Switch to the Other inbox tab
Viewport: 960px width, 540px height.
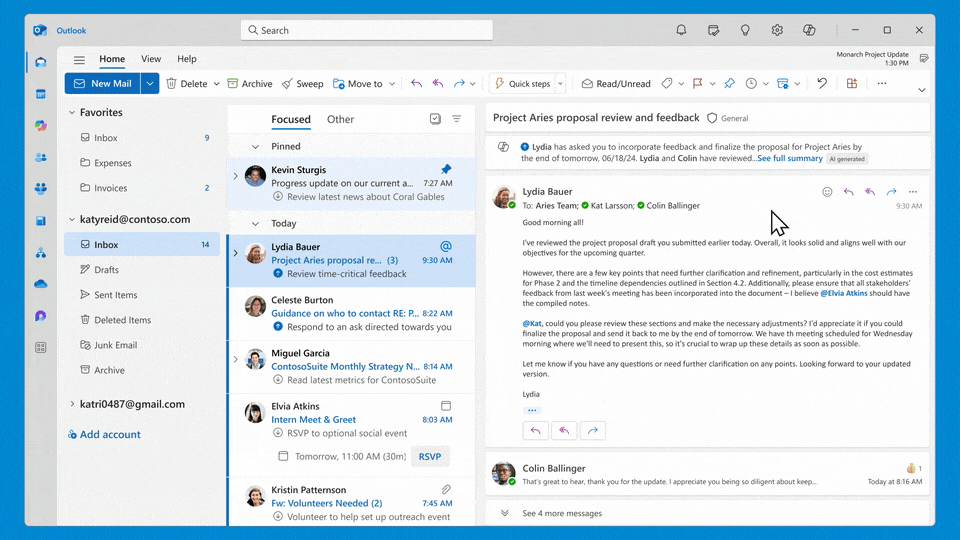[340, 119]
